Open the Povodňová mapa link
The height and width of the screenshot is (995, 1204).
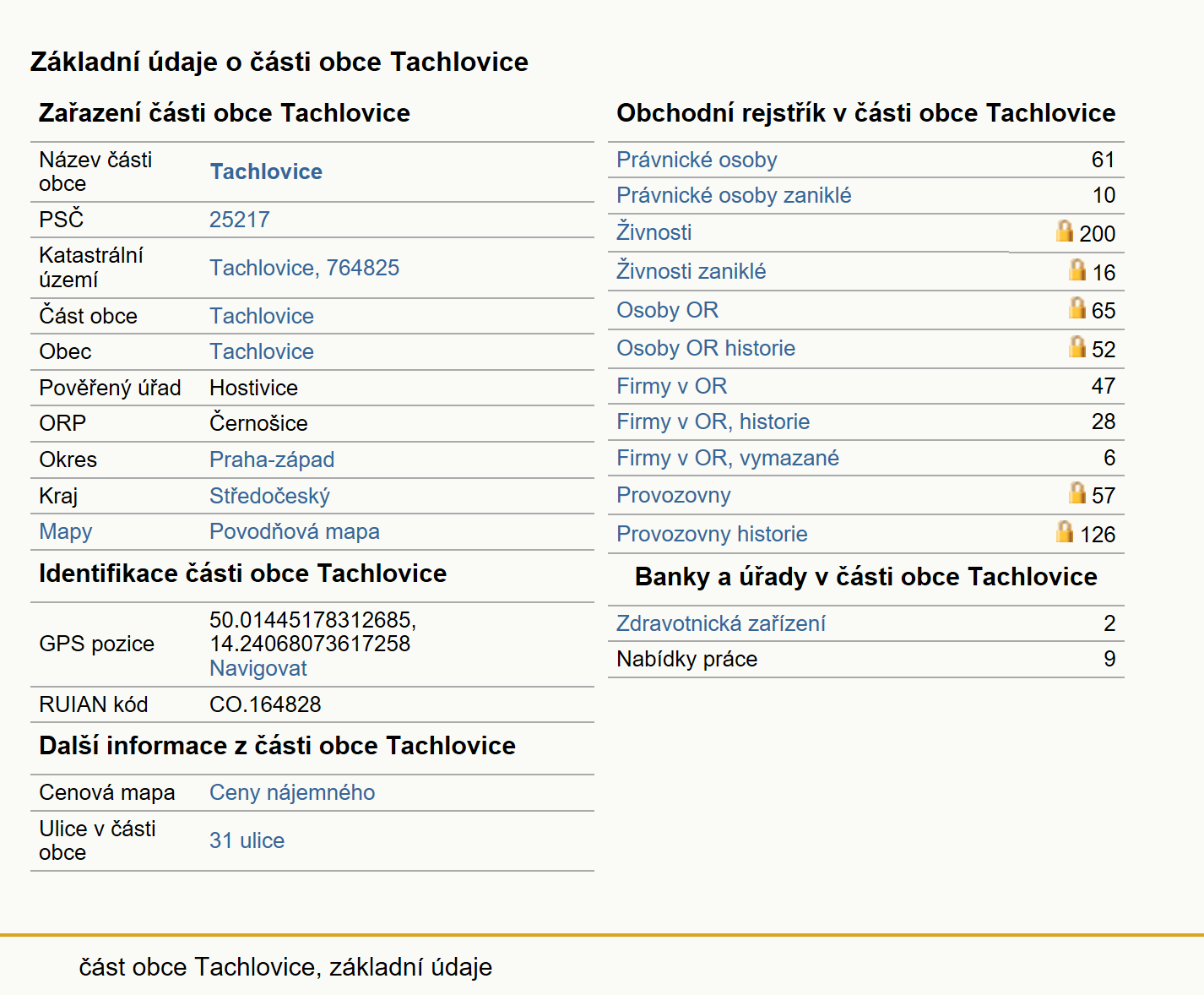coord(294,531)
